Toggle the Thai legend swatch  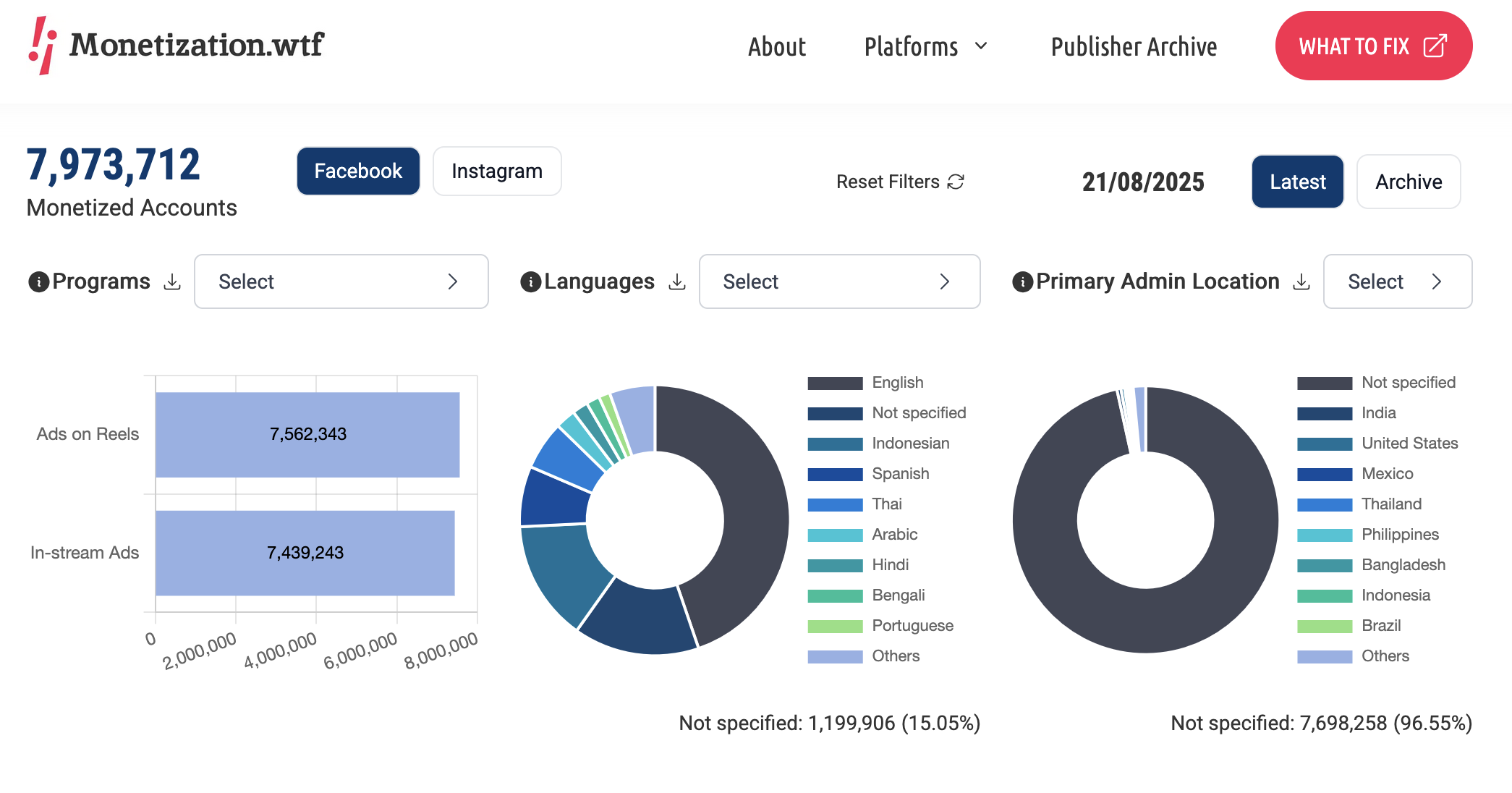coord(835,504)
